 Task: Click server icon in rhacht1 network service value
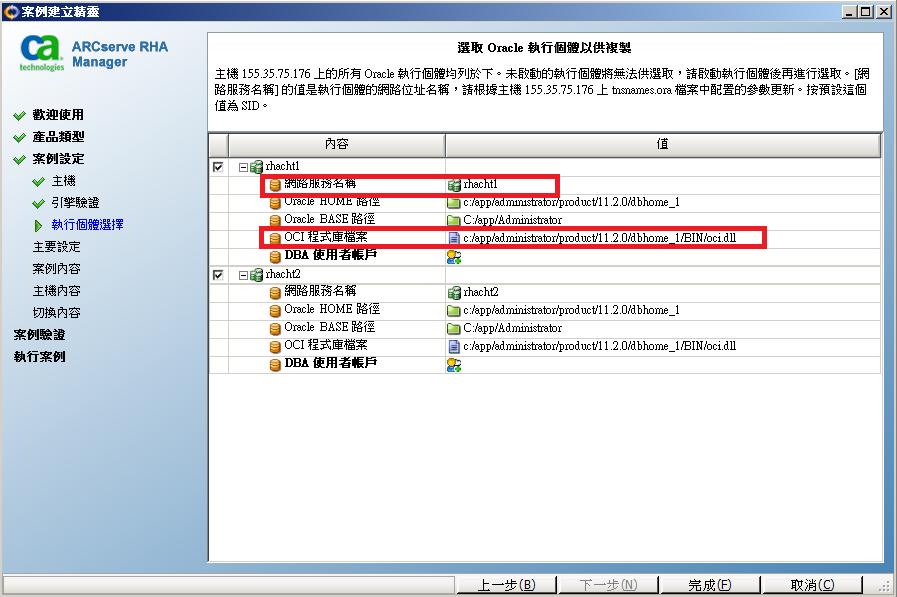(x=454, y=185)
